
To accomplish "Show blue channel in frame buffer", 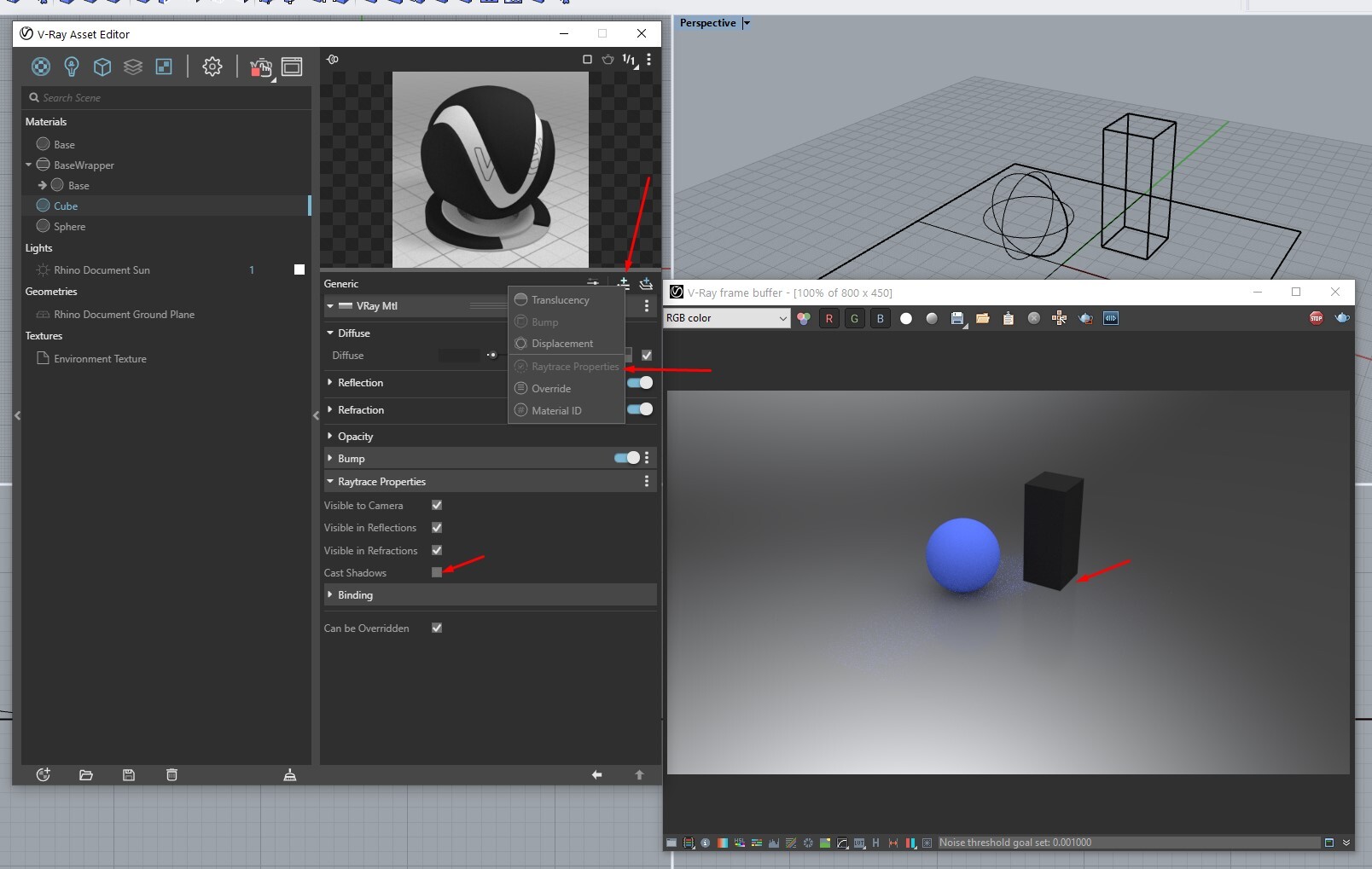I will tap(880, 318).
